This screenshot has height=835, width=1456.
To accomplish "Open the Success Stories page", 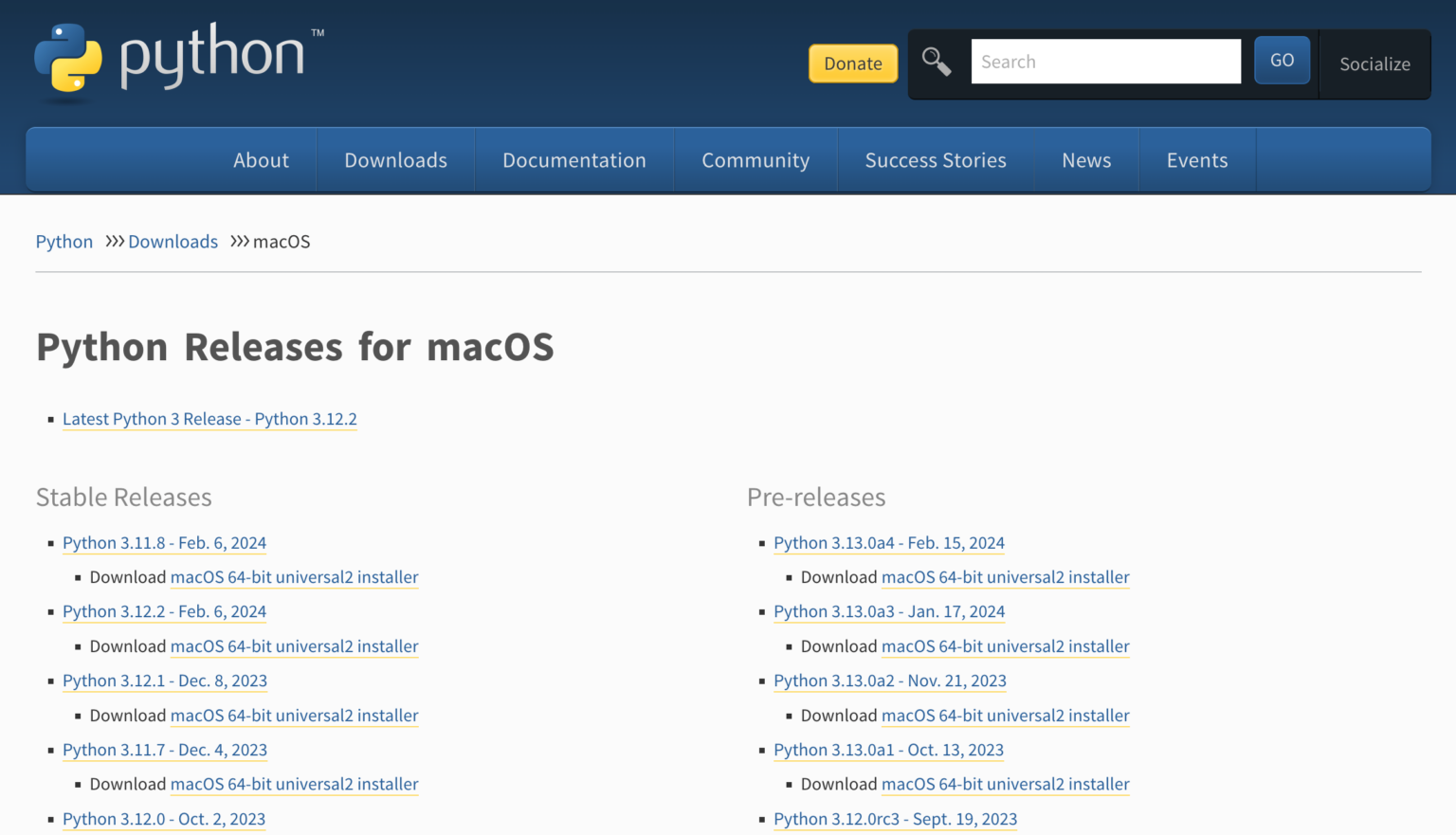I will [x=936, y=159].
